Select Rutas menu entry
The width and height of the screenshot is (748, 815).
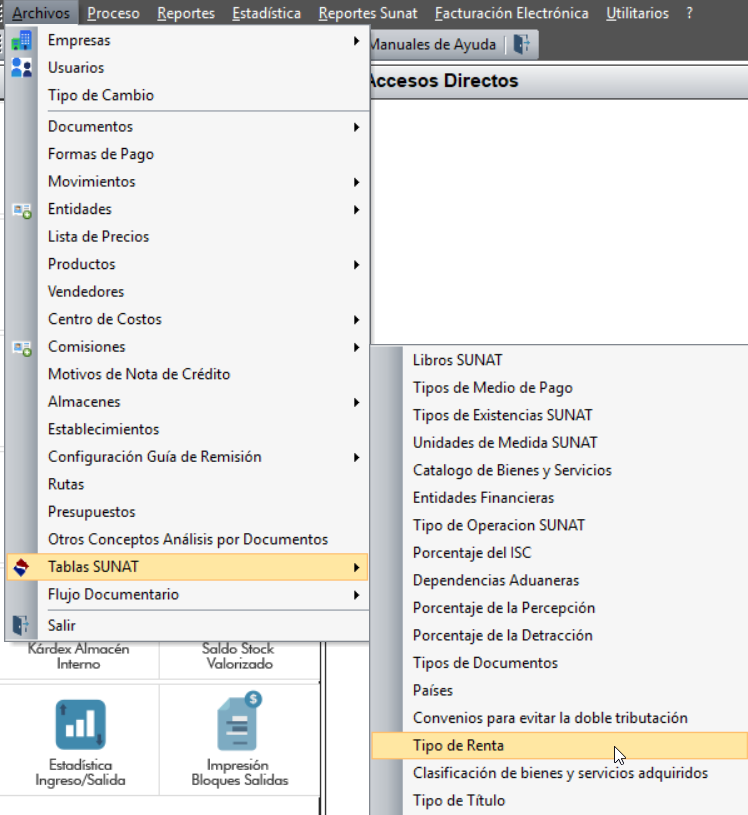coord(187,484)
